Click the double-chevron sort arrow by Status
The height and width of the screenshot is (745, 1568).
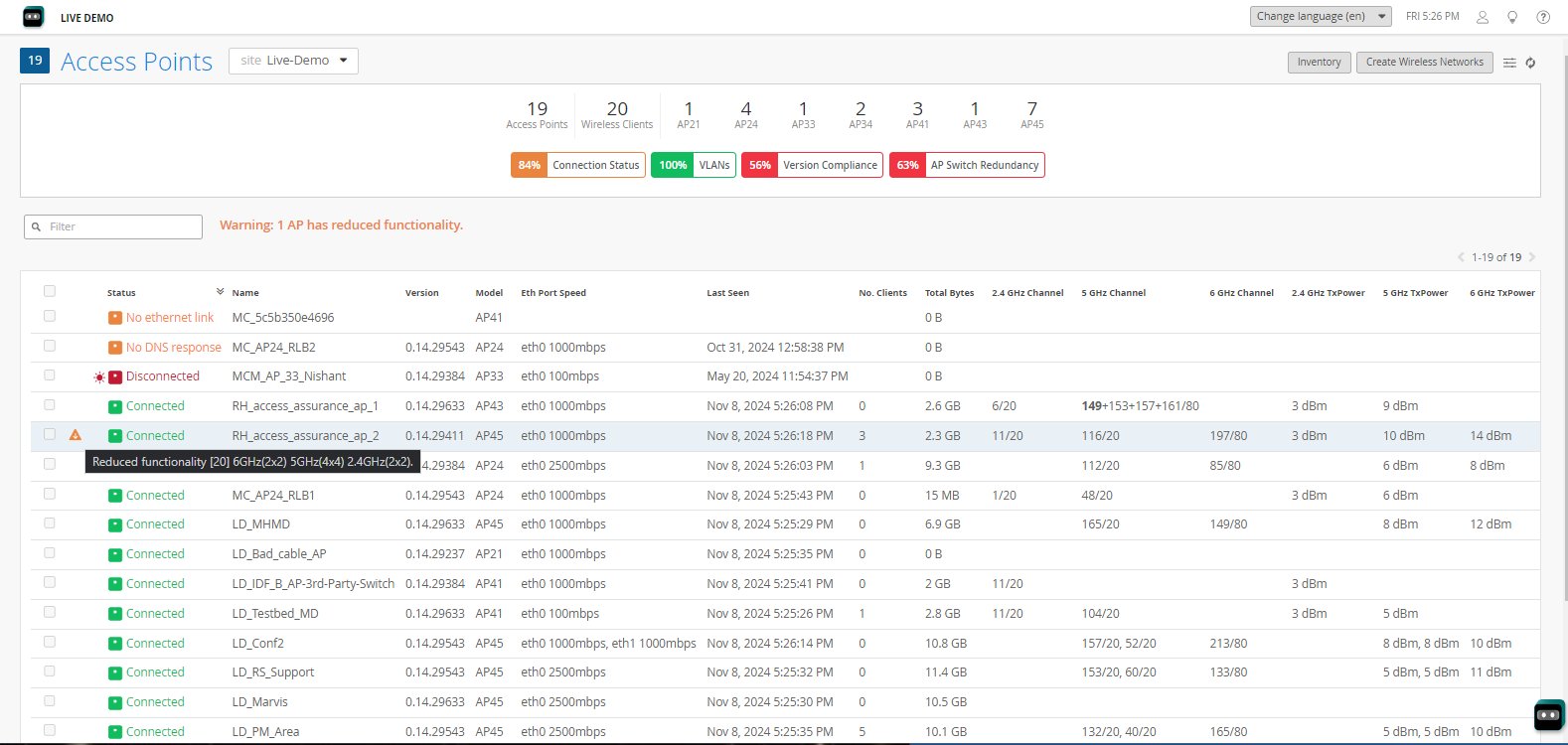coord(220,291)
